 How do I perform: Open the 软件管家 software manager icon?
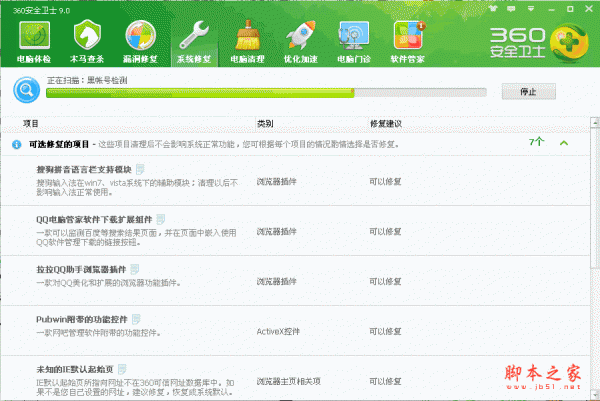click(x=408, y=42)
